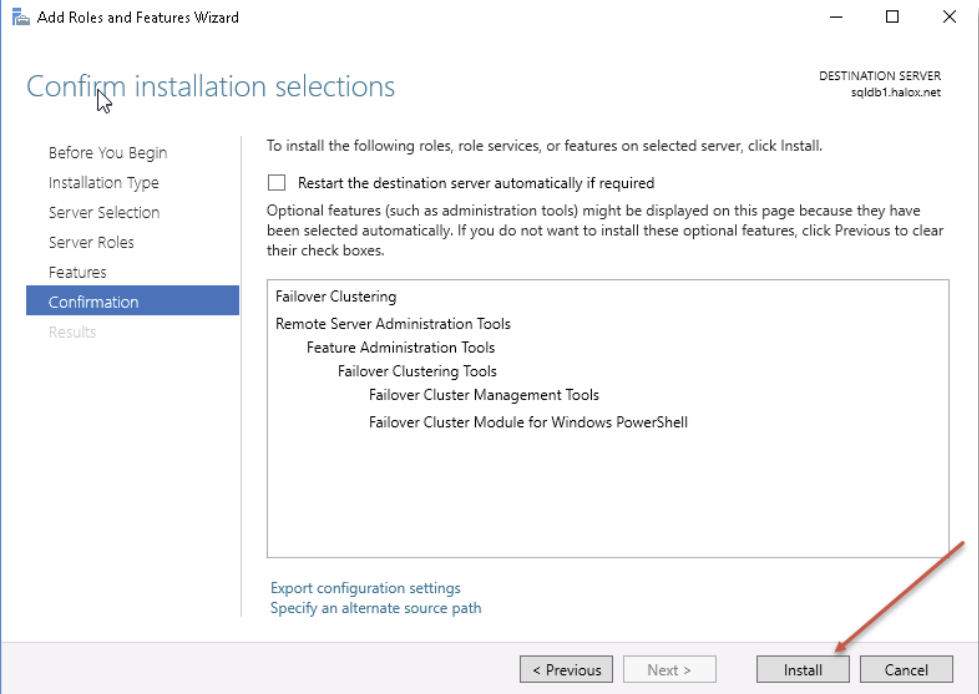The image size is (979, 694).
Task: Click the sqldb1.halox.net server name
Action: click(x=895, y=92)
